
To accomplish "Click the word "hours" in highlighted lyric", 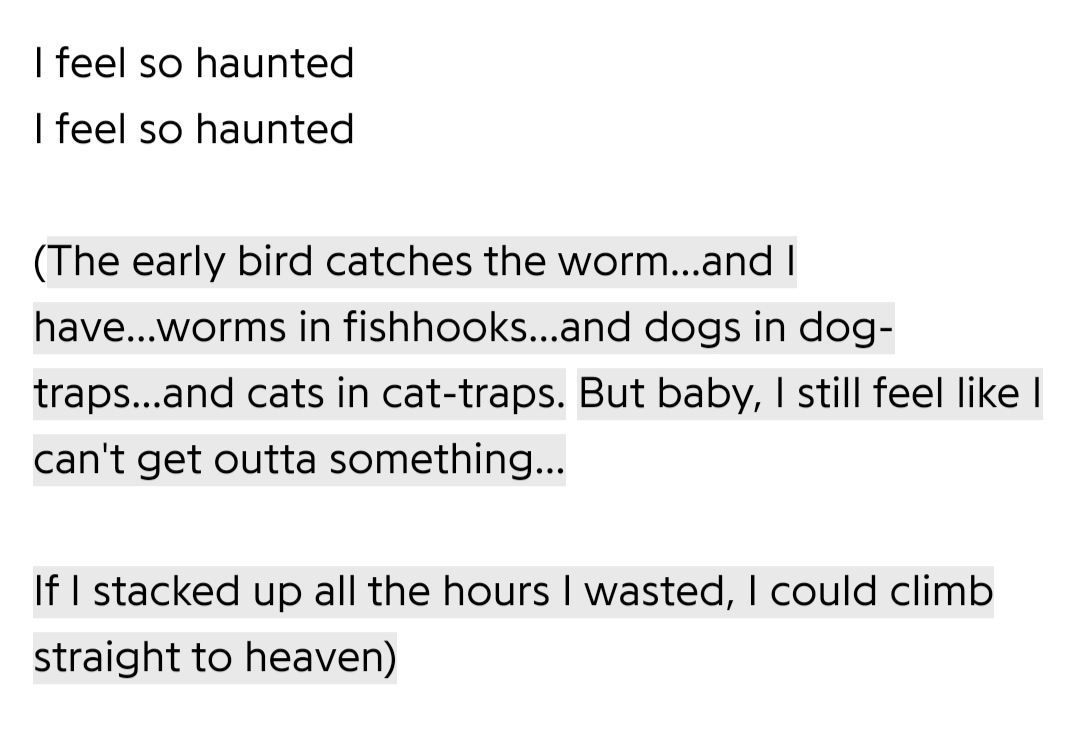I will (496, 591).
